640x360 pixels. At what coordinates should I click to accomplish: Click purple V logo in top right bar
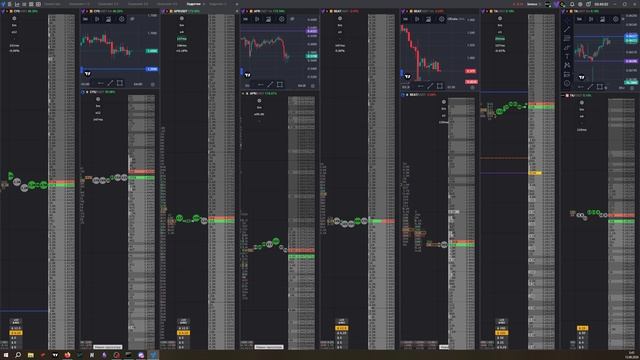tap(556, 4)
